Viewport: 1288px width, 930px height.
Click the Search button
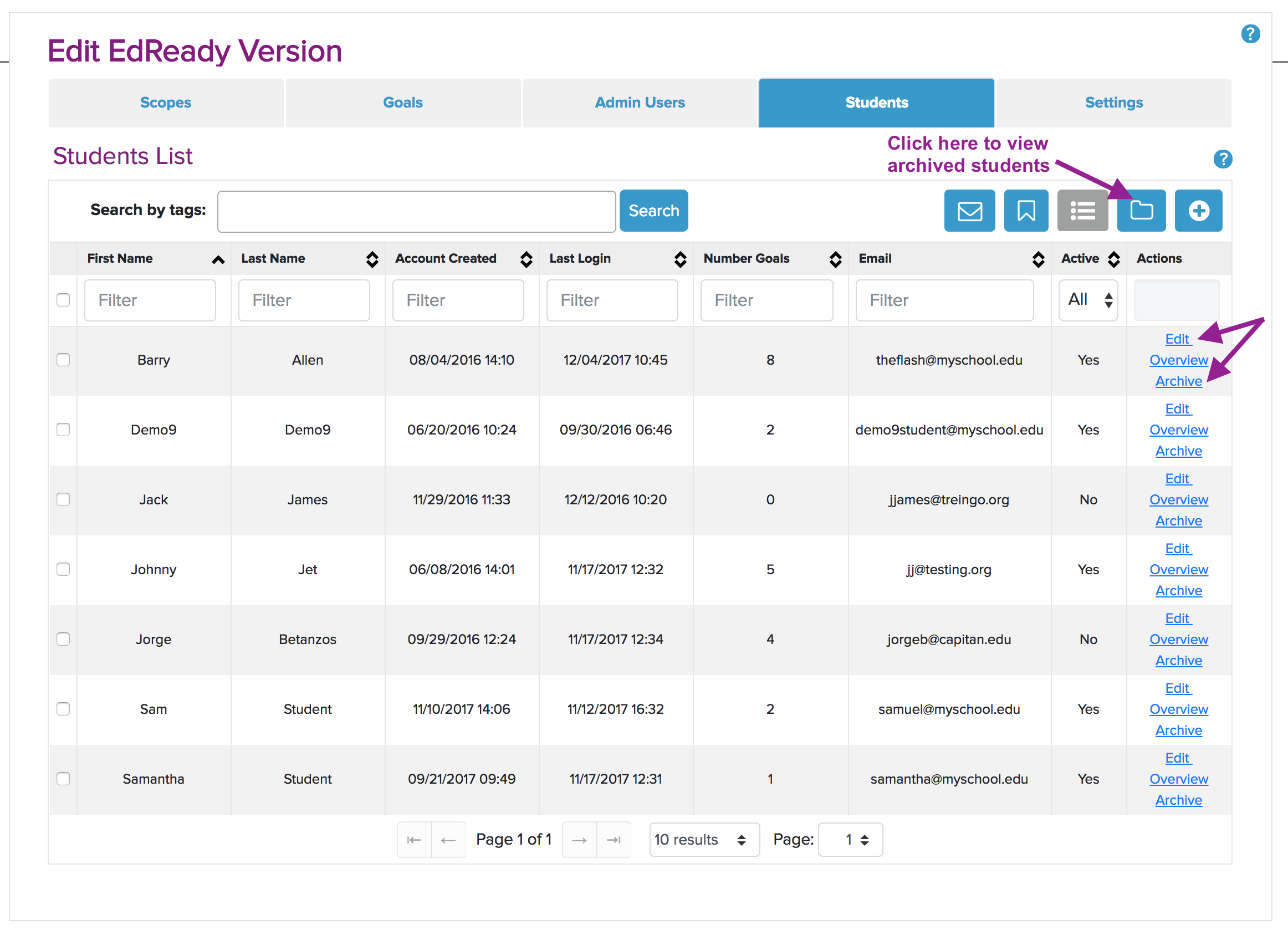pyautogui.click(x=653, y=211)
